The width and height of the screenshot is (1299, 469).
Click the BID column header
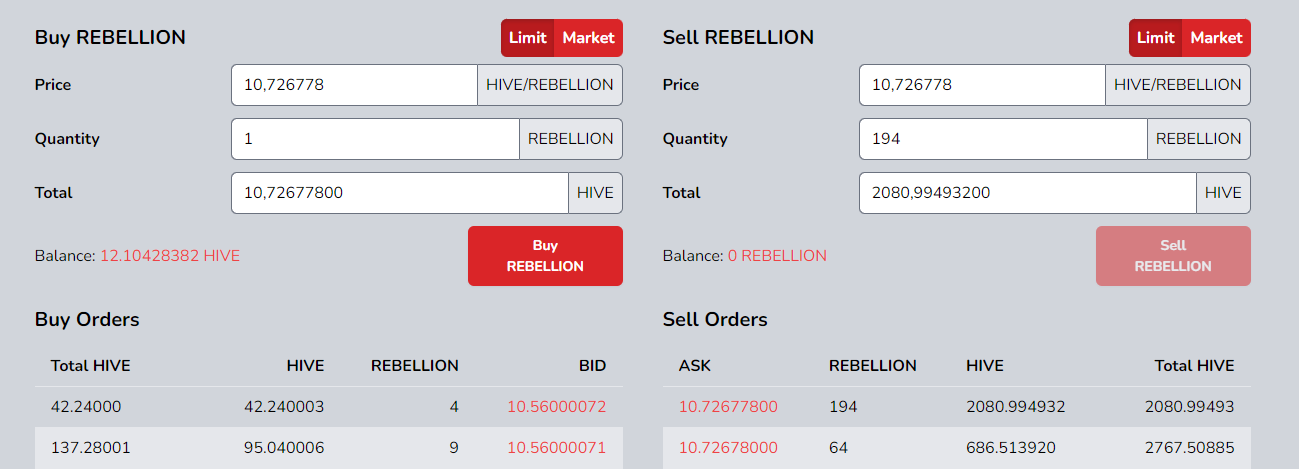(590, 366)
